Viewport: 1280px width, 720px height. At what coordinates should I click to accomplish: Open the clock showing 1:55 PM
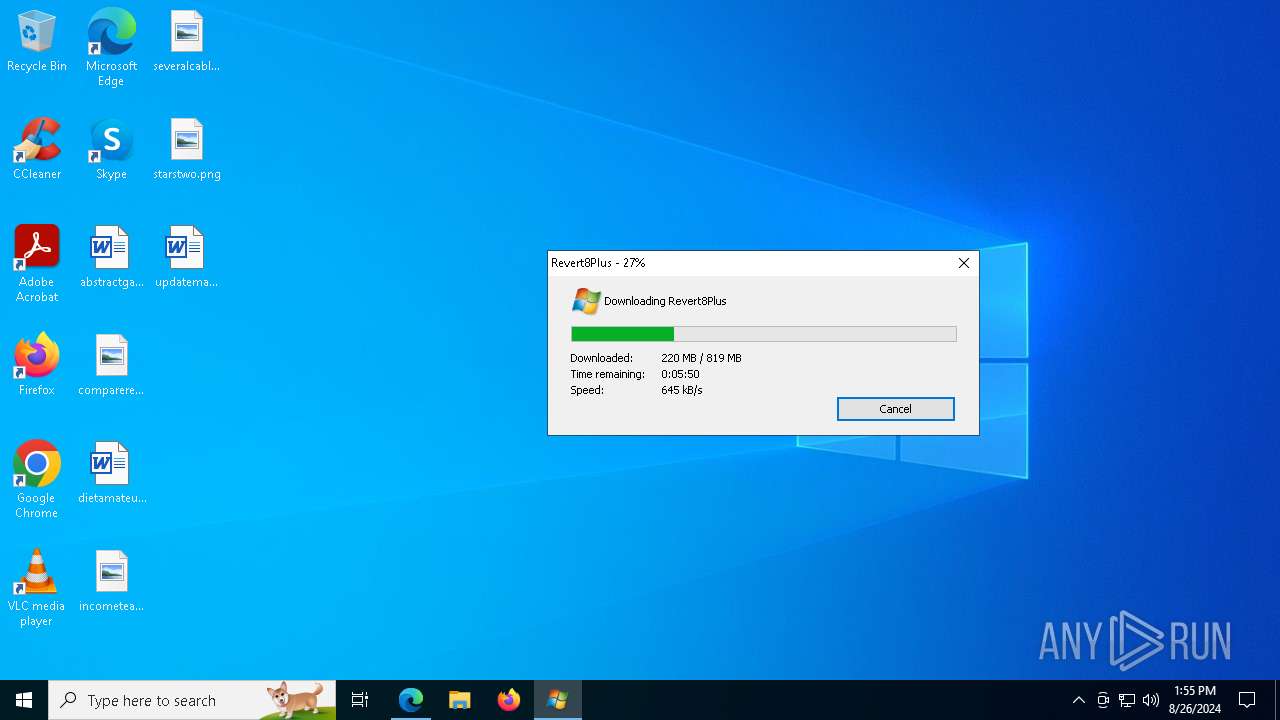[x=1195, y=700]
